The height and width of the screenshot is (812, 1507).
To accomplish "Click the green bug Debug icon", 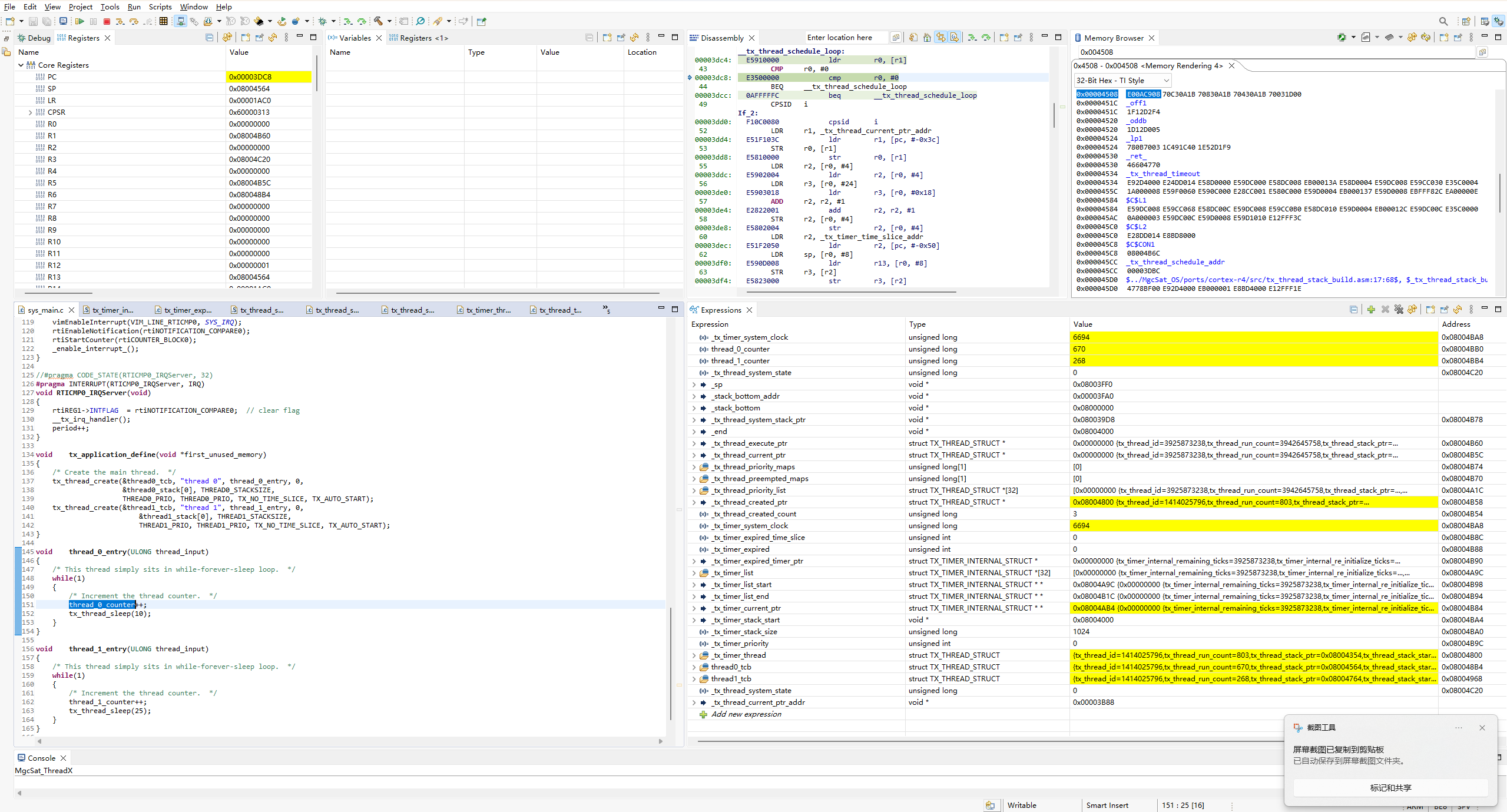I will 322,21.
